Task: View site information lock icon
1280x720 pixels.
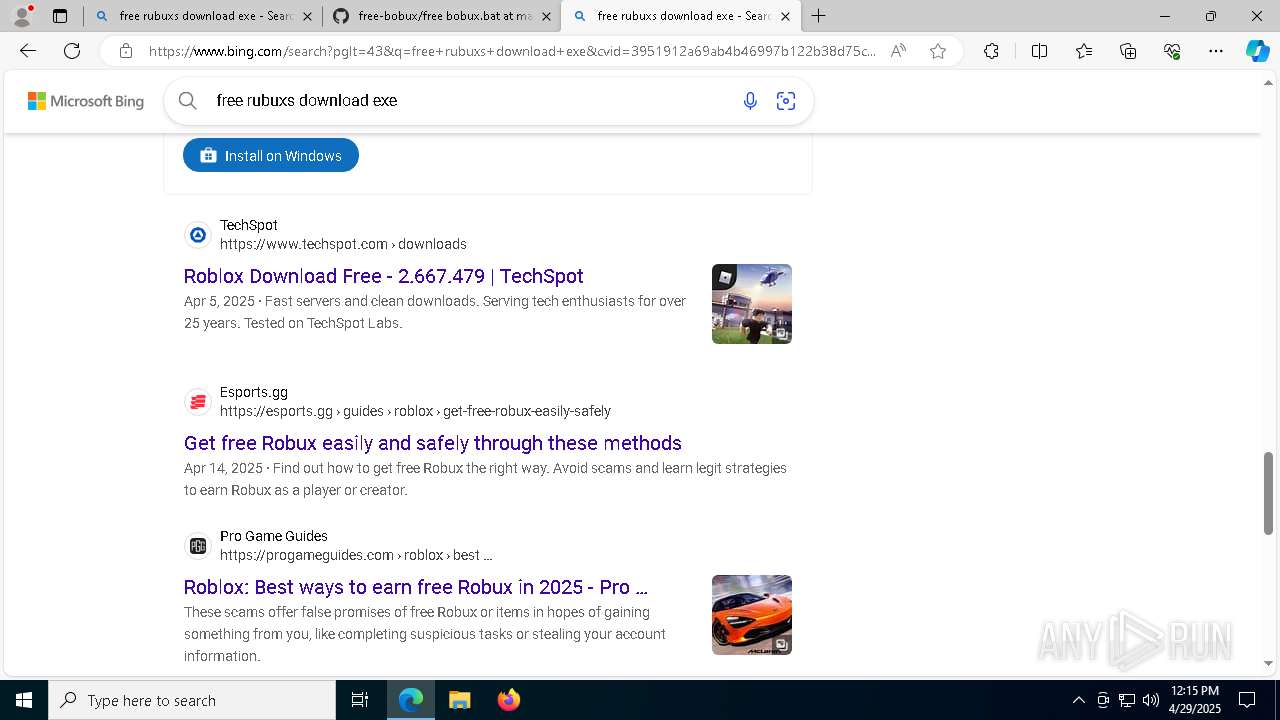Action: (126, 51)
